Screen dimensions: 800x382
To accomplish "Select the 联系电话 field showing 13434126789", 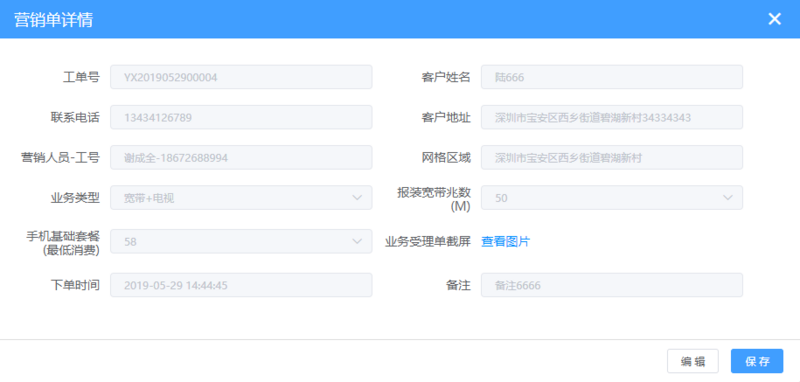I will [x=241, y=117].
